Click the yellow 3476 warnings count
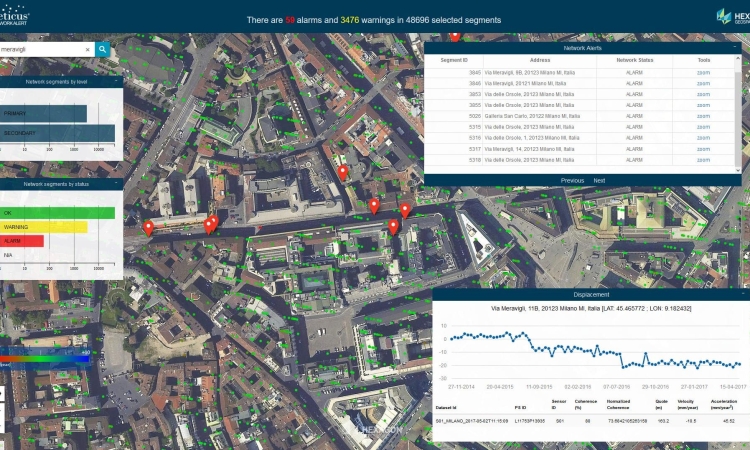Viewport: 750px width, 450px height. 350,20
